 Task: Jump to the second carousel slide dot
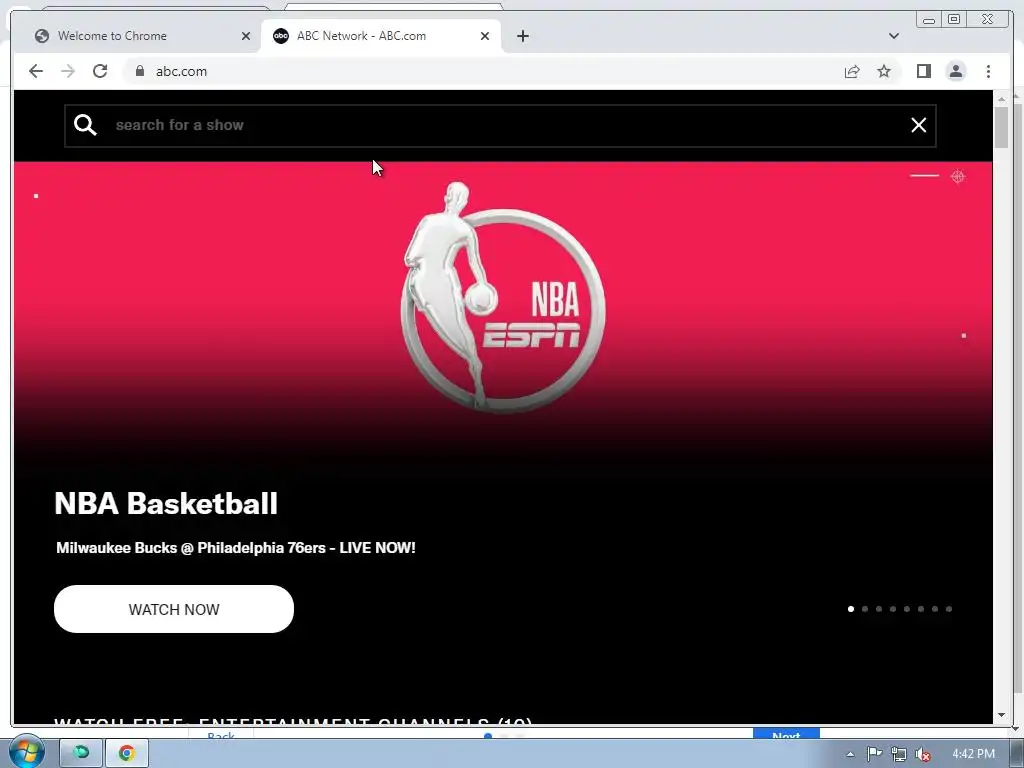point(865,609)
